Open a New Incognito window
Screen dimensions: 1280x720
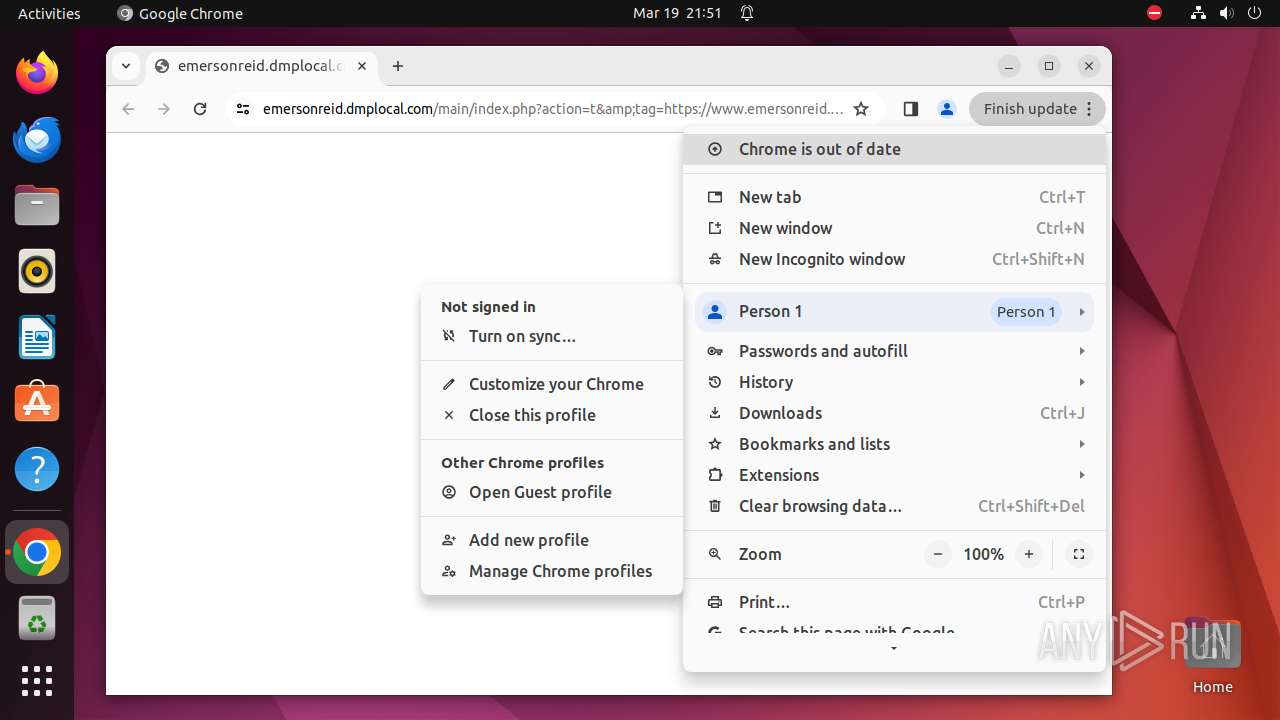pos(894,259)
